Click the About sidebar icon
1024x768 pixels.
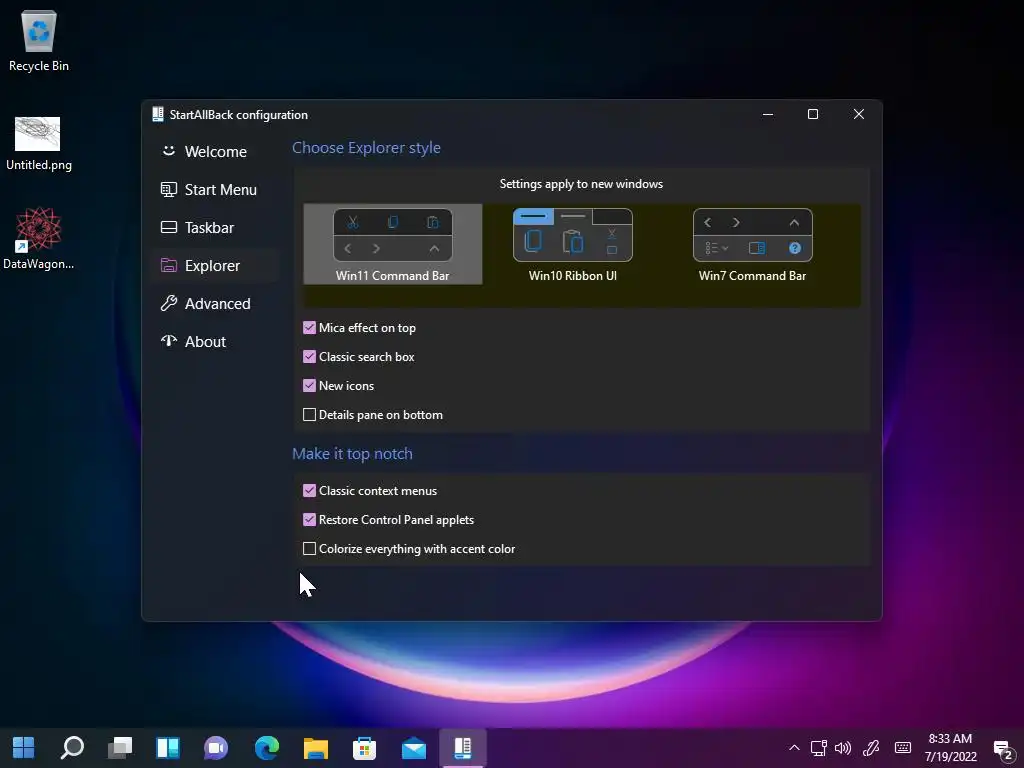(168, 341)
